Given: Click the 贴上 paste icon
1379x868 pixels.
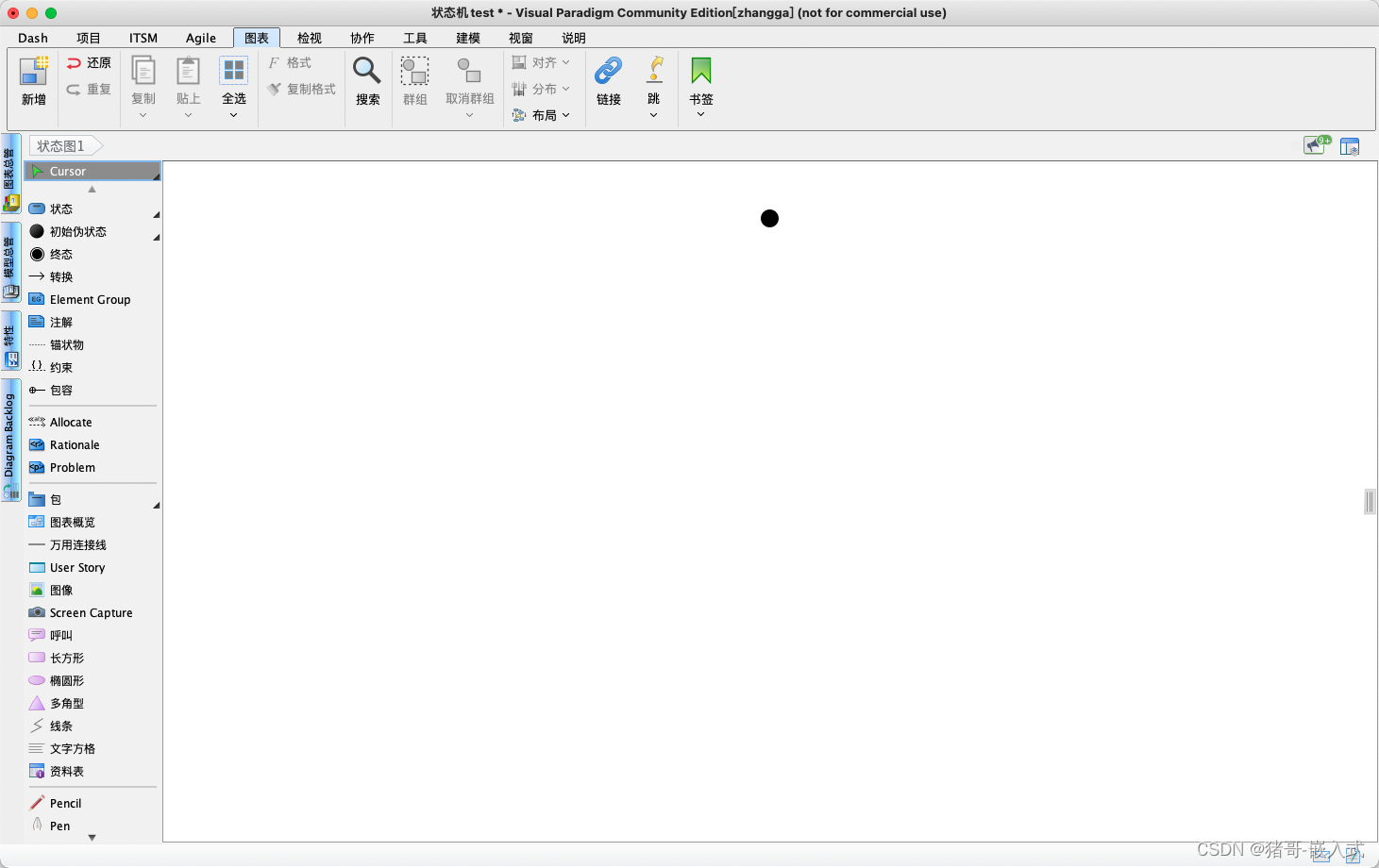Looking at the screenshot, I should [189, 72].
